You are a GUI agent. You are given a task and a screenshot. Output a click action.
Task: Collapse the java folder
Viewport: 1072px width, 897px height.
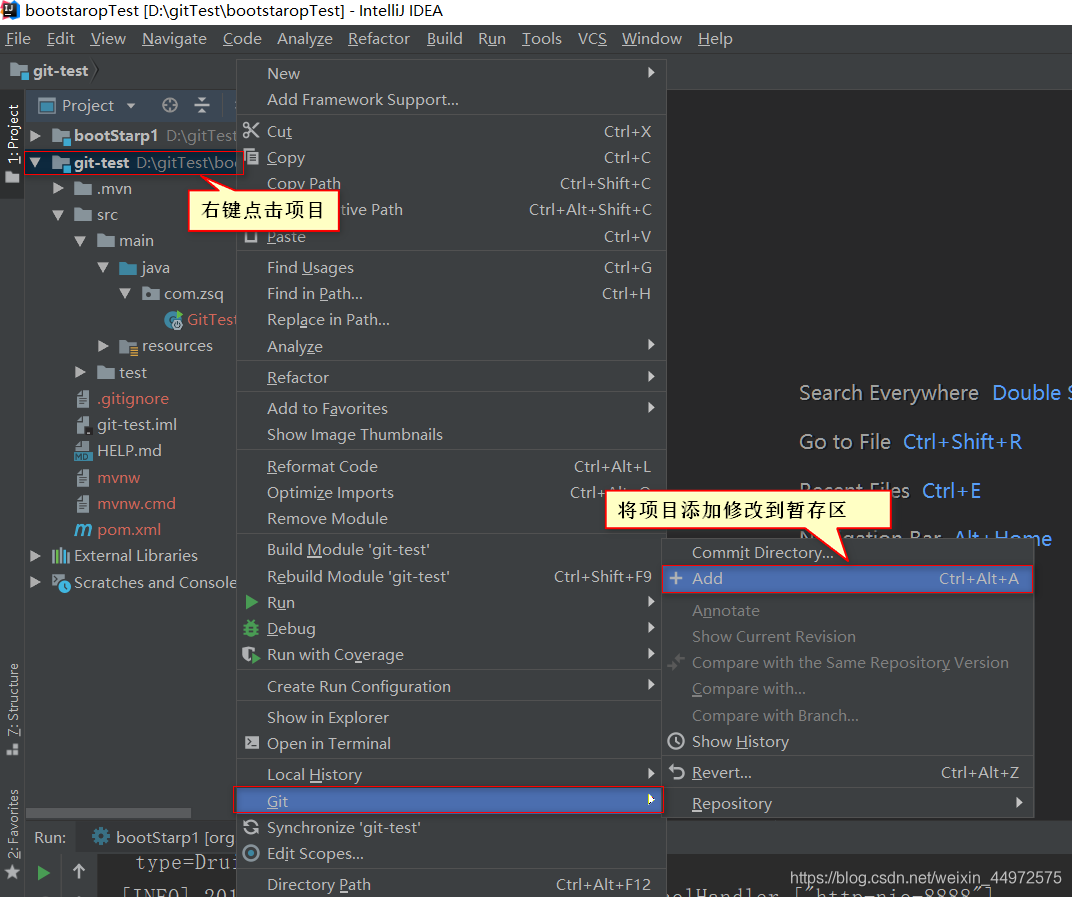(x=103, y=267)
